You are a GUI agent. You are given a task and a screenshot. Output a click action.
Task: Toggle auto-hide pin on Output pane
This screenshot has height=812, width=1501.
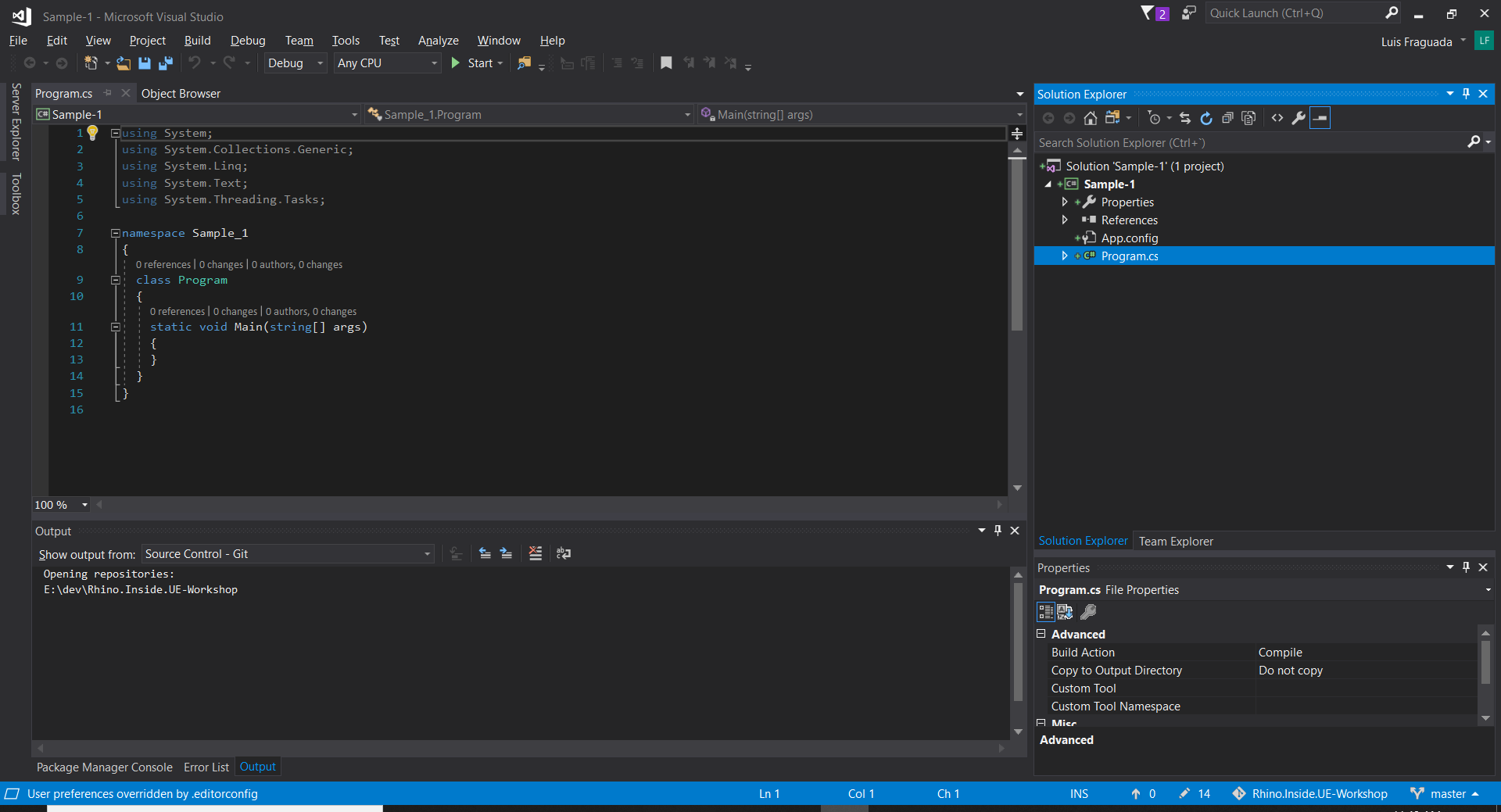click(x=998, y=531)
